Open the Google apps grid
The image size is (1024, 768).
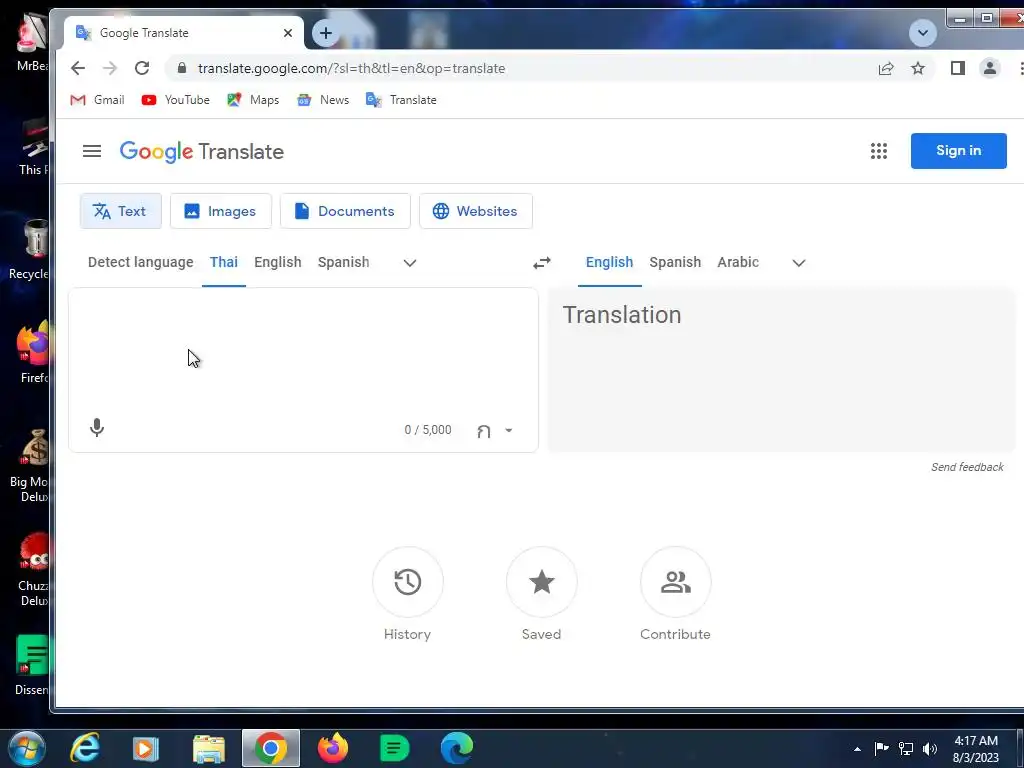878,151
